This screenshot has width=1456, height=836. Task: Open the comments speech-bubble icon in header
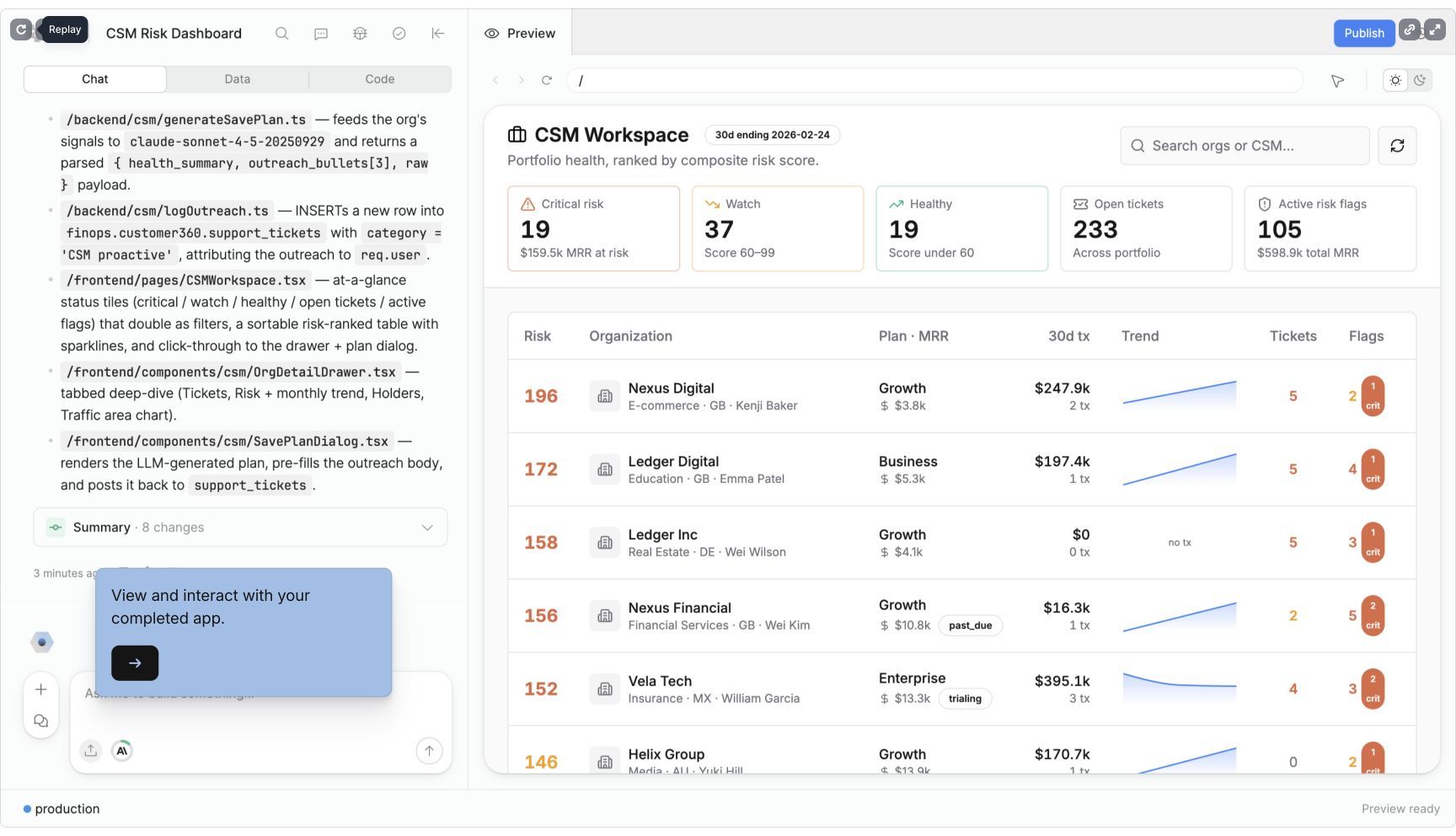321,34
